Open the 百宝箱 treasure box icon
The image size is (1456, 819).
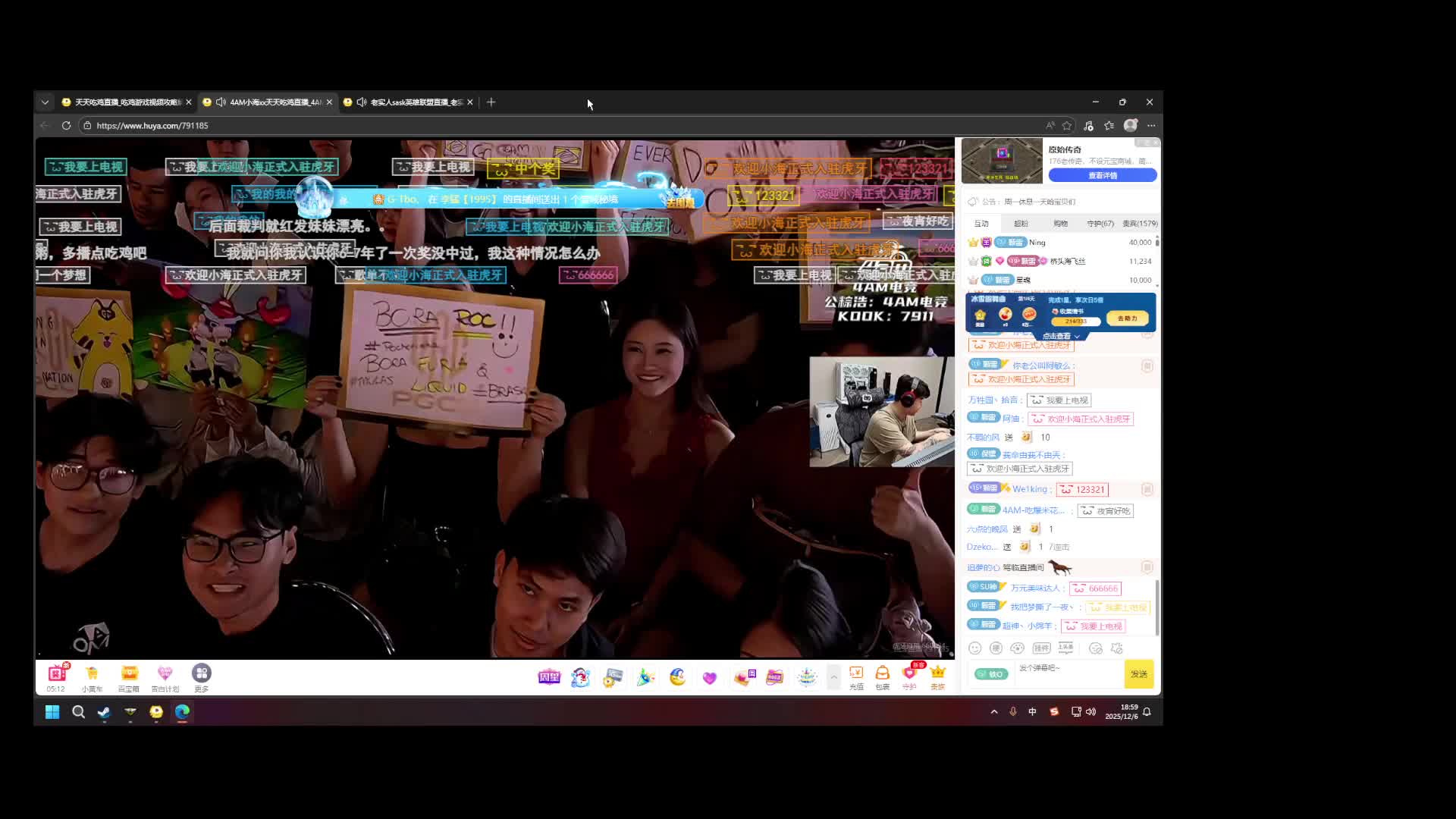129,673
